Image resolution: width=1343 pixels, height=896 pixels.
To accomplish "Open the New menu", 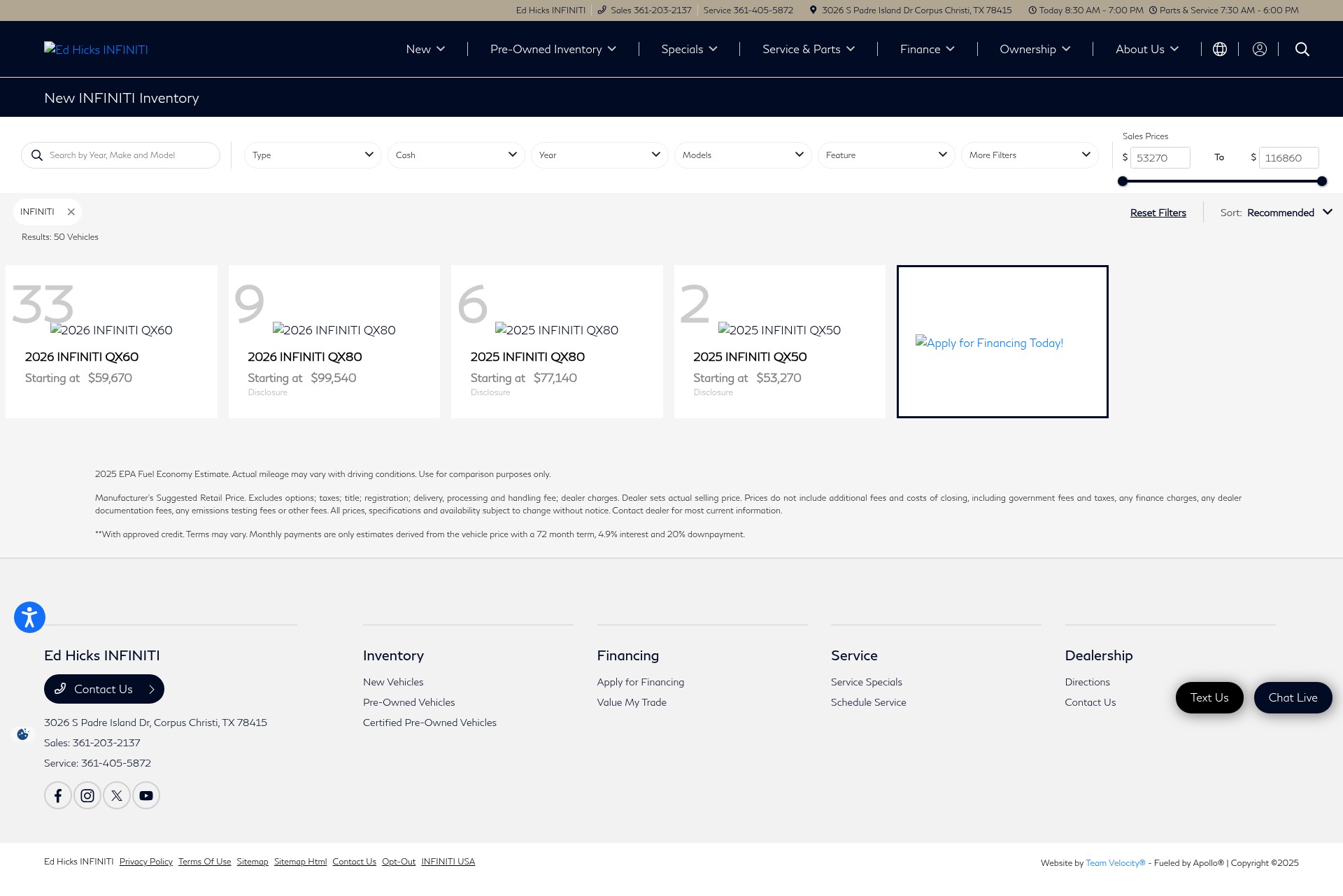I will tap(425, 49).
